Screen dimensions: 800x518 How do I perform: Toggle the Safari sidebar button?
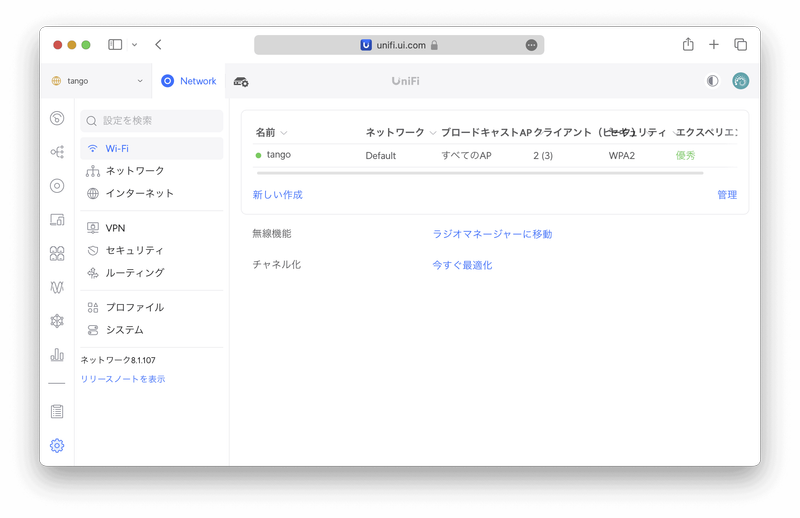[115, 45]
